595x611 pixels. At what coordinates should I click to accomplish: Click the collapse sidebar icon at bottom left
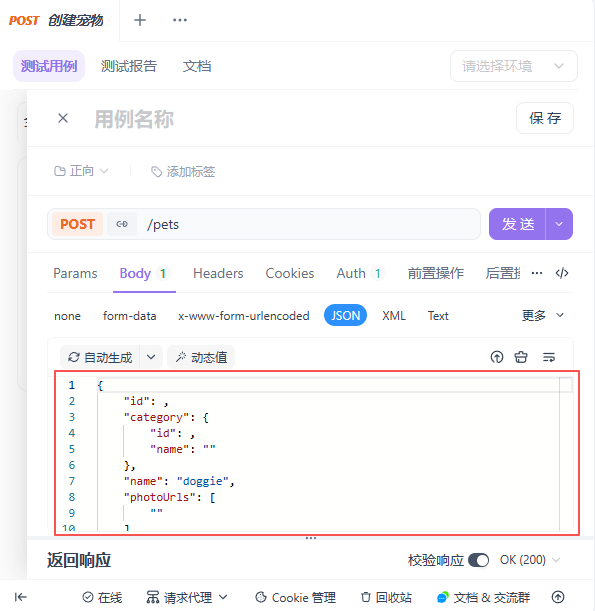tap(21, 597)
